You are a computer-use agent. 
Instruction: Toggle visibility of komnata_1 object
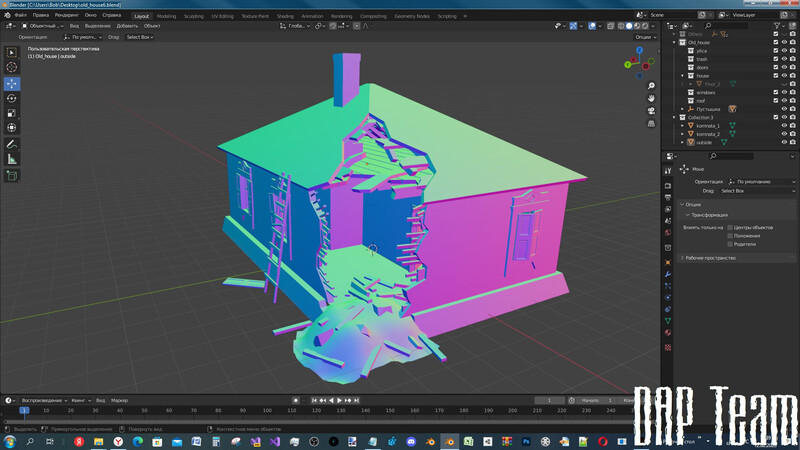tap(784, 126)
